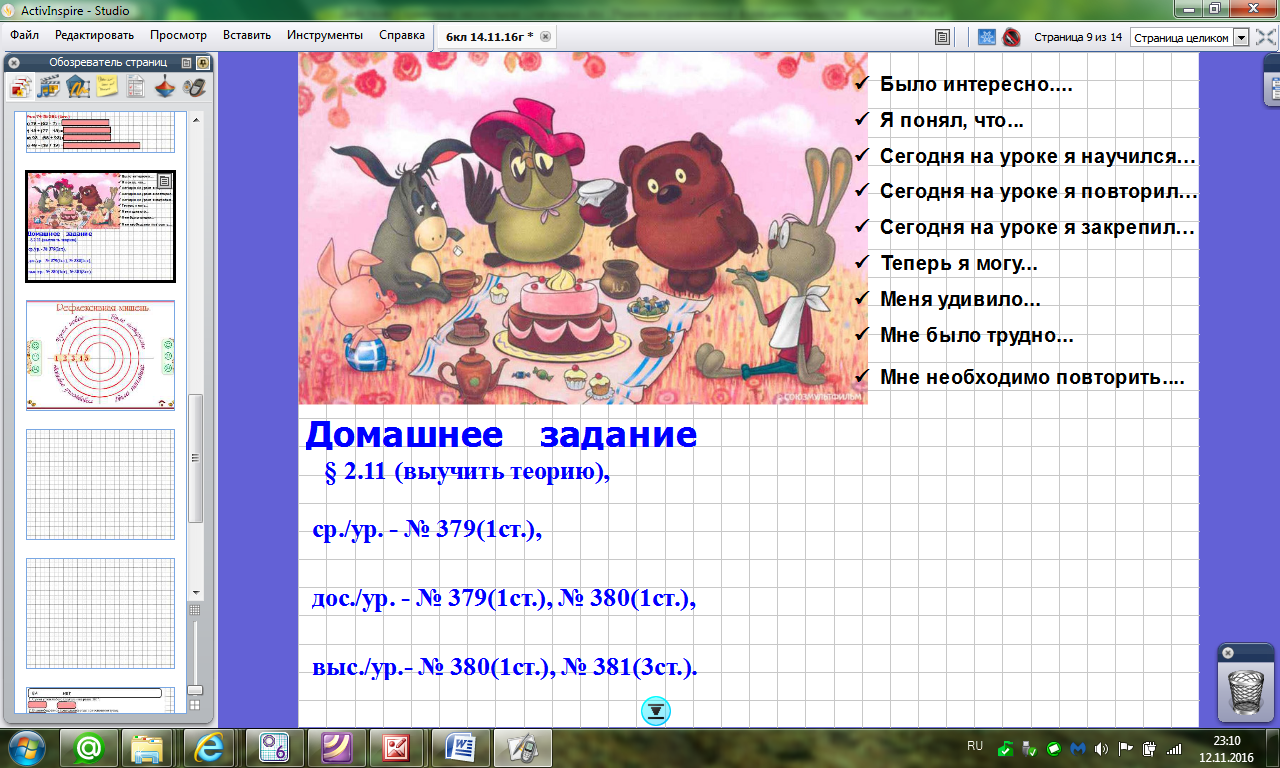Open page menu icon on selected thumbnail
1280x768 pixels.
pyautogui.click(x=165, y=181)
